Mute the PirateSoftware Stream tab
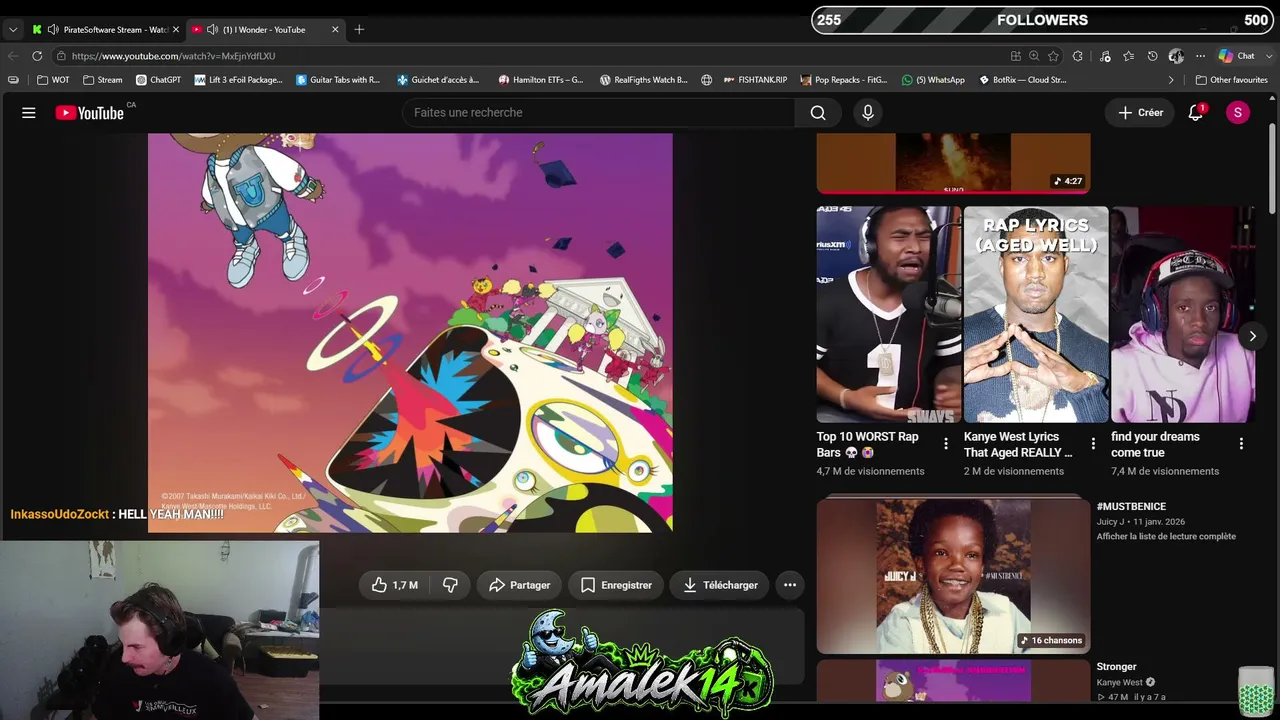The height and width of the screenshot is (720, 1280). pos(53,29)
